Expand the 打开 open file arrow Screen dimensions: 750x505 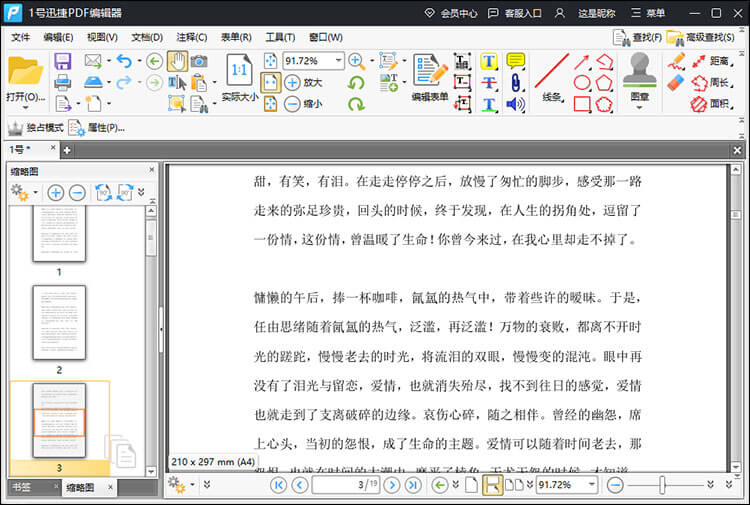pyautogui.click(x=26, y=108)
